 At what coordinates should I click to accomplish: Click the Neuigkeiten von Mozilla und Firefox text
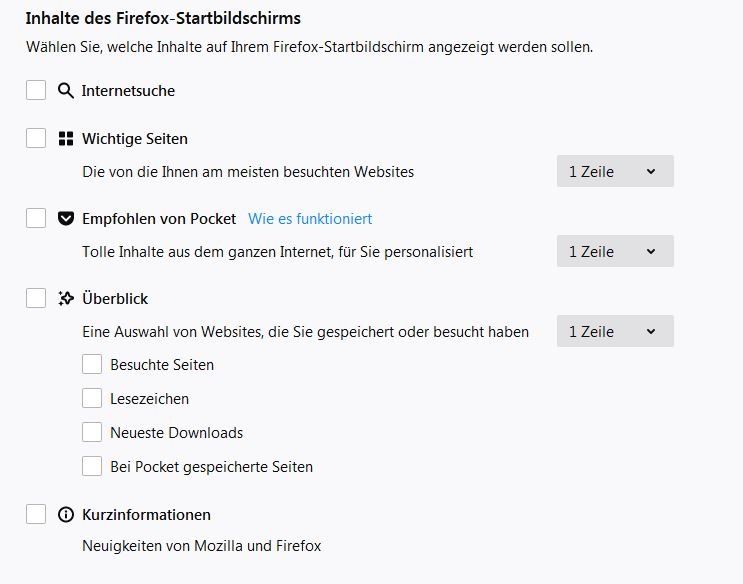pos(201,546)
